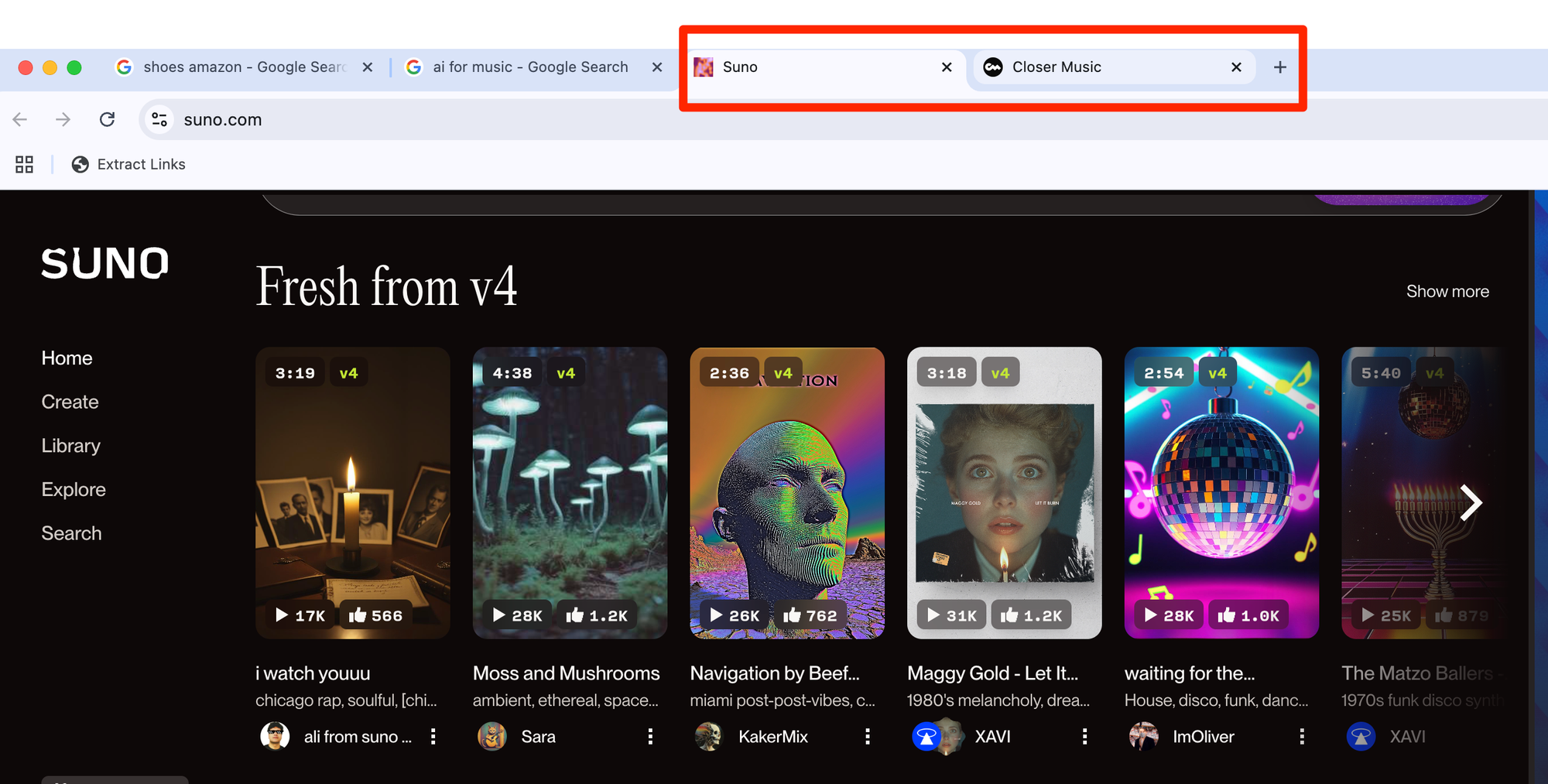Open waiting for the disco ball cover
The image size is (1548, 784).
click(1221, 492)
